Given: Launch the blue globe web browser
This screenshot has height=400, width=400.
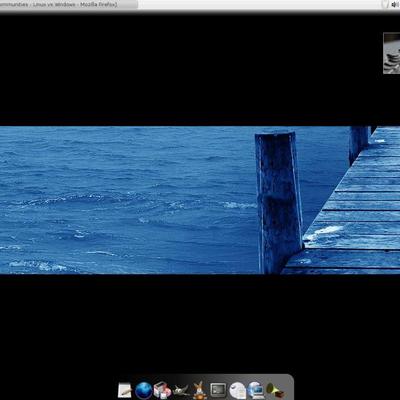Looking at the screenshot, I should (x=144, y=391).
